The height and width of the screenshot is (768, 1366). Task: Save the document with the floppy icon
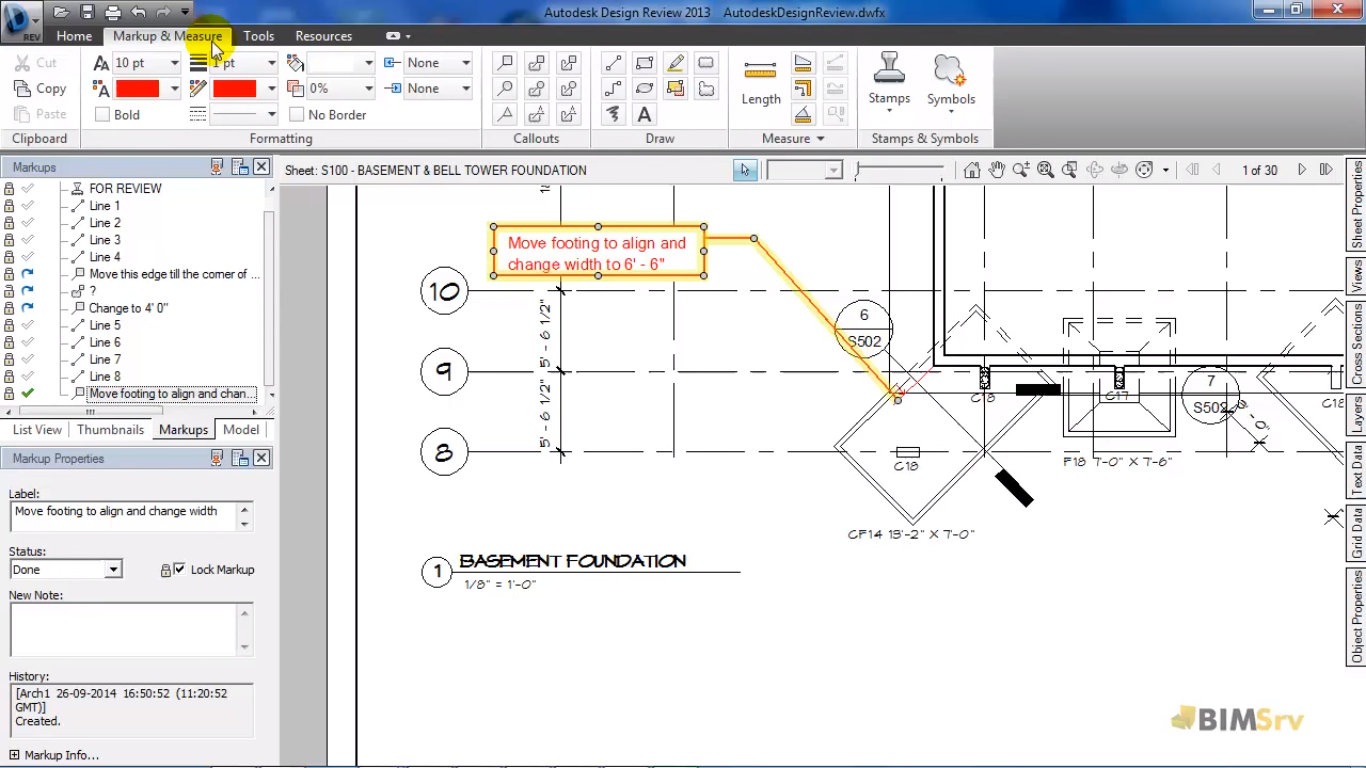click(87, 12)
